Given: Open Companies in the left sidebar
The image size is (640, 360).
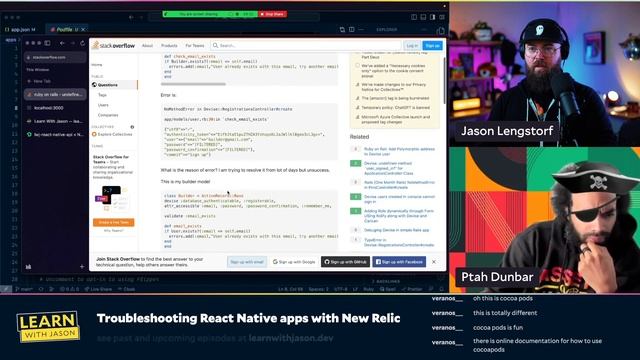Looking at the screenshot, I should click(108, 115).
